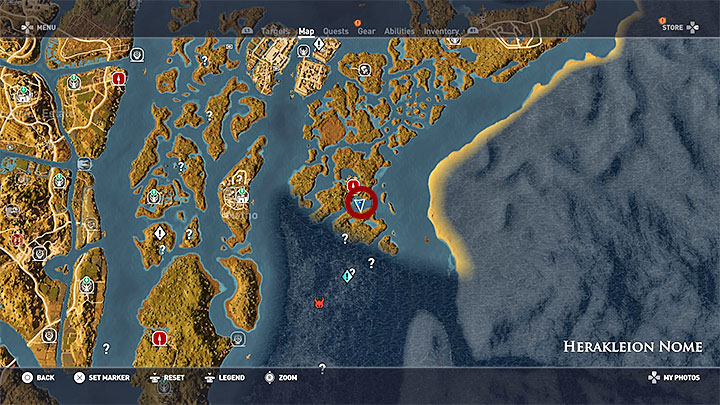The image size is (720, 405).
Task: Select the Targets tab
Action: pos(275,31)
